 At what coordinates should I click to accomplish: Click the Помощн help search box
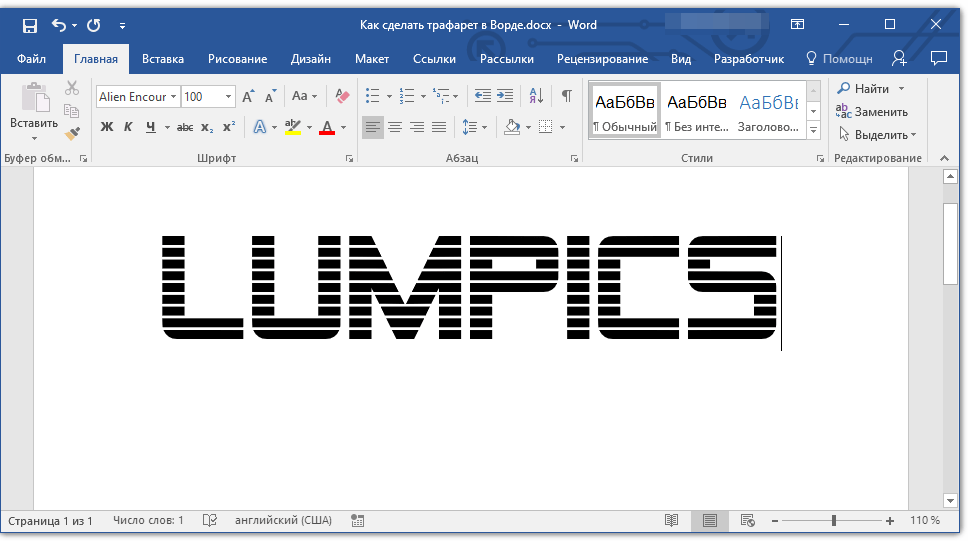point(840,59)
